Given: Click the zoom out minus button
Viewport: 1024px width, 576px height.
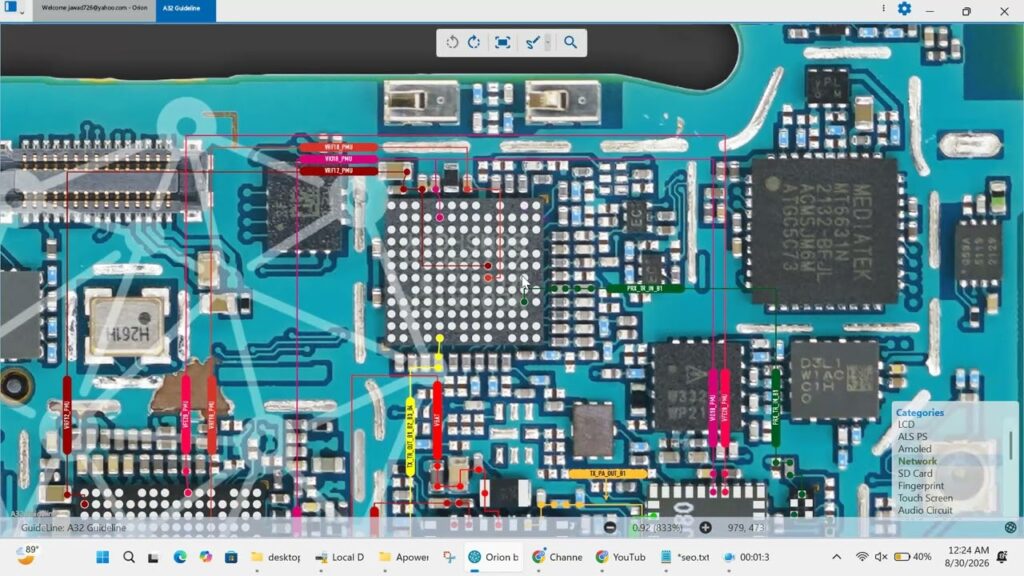Looking at the screenshot, I should [x=609, y=528].
